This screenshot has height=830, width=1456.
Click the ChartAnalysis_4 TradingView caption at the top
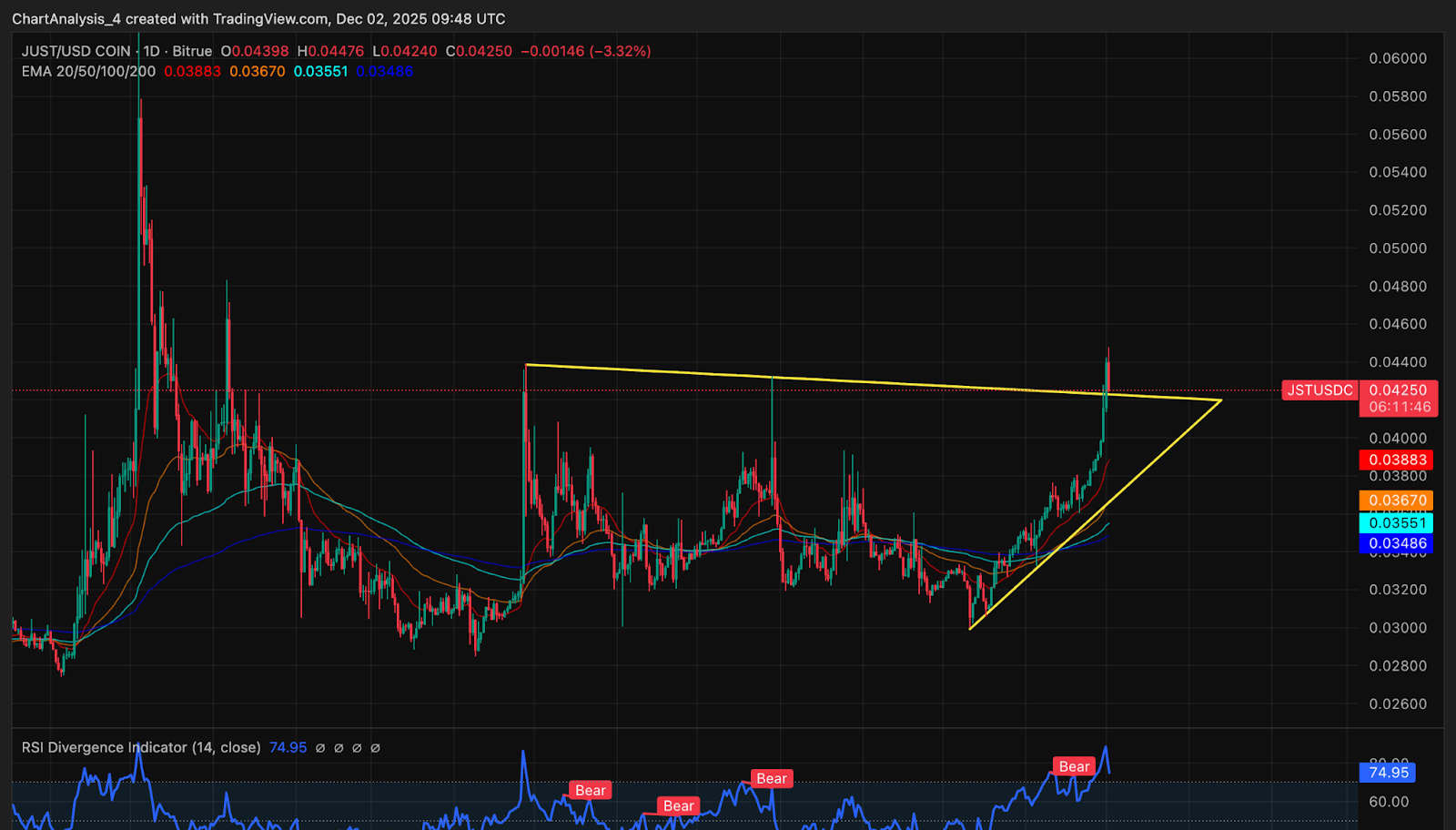click(x=258, y=18)
